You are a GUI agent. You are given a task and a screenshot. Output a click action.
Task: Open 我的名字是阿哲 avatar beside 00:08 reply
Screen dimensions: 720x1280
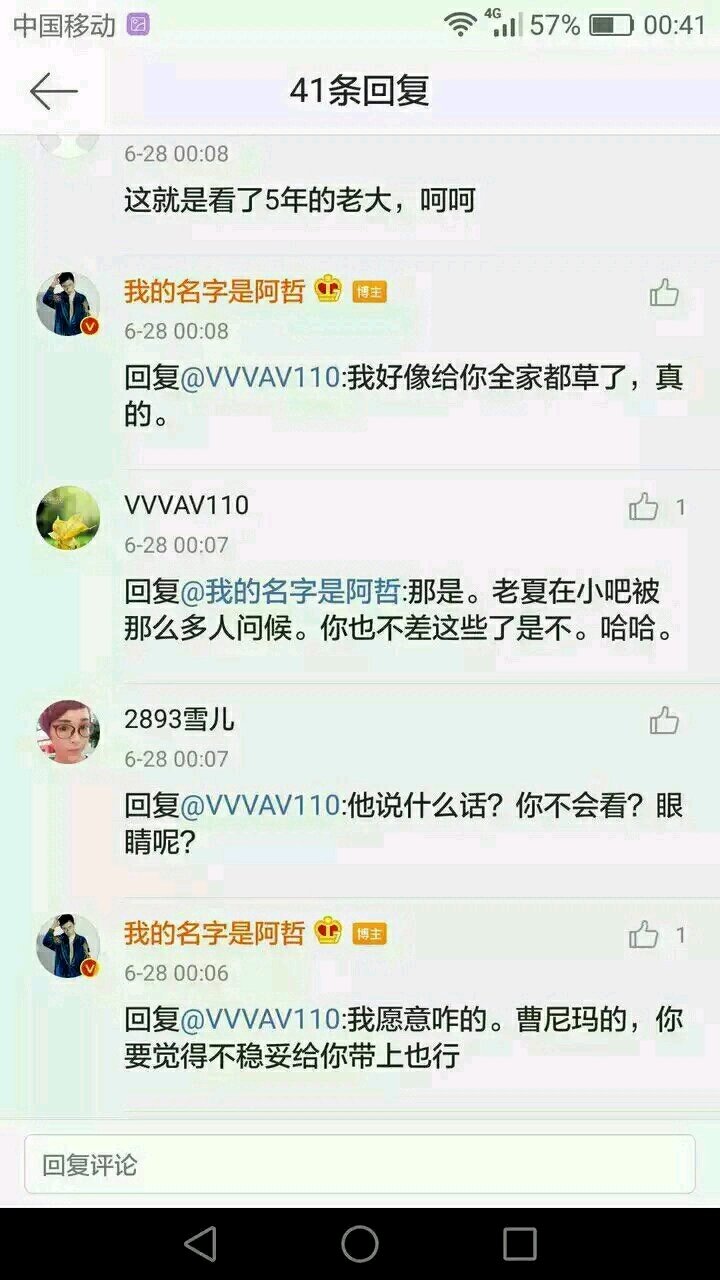pyautogui.click(x=68, y=304)
